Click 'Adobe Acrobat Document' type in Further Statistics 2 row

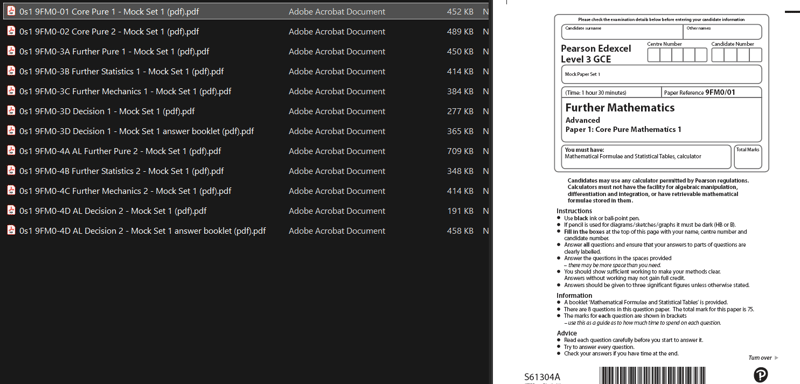click(337, 171)
